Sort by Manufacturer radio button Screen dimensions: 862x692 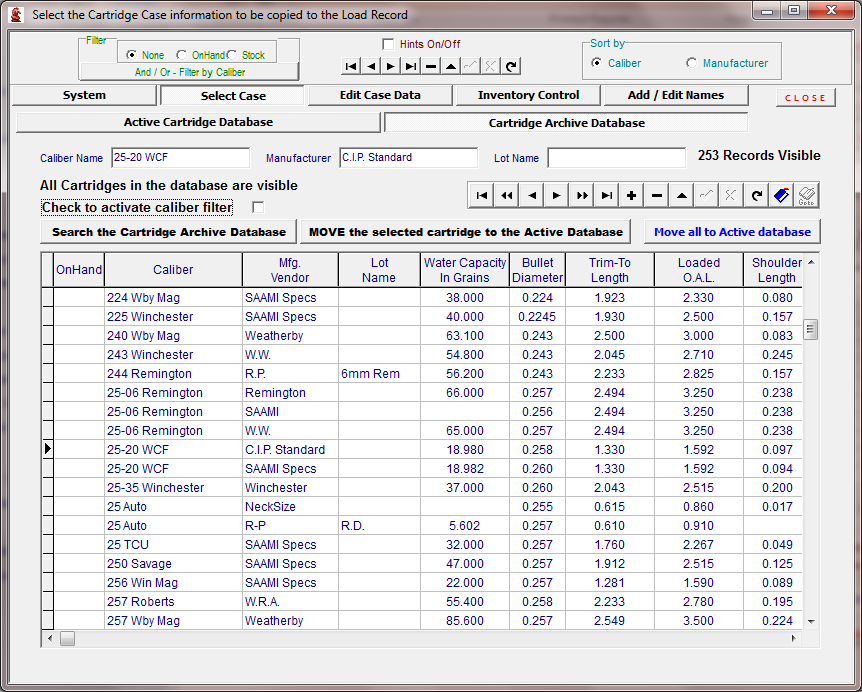click(x=692, y=63)
